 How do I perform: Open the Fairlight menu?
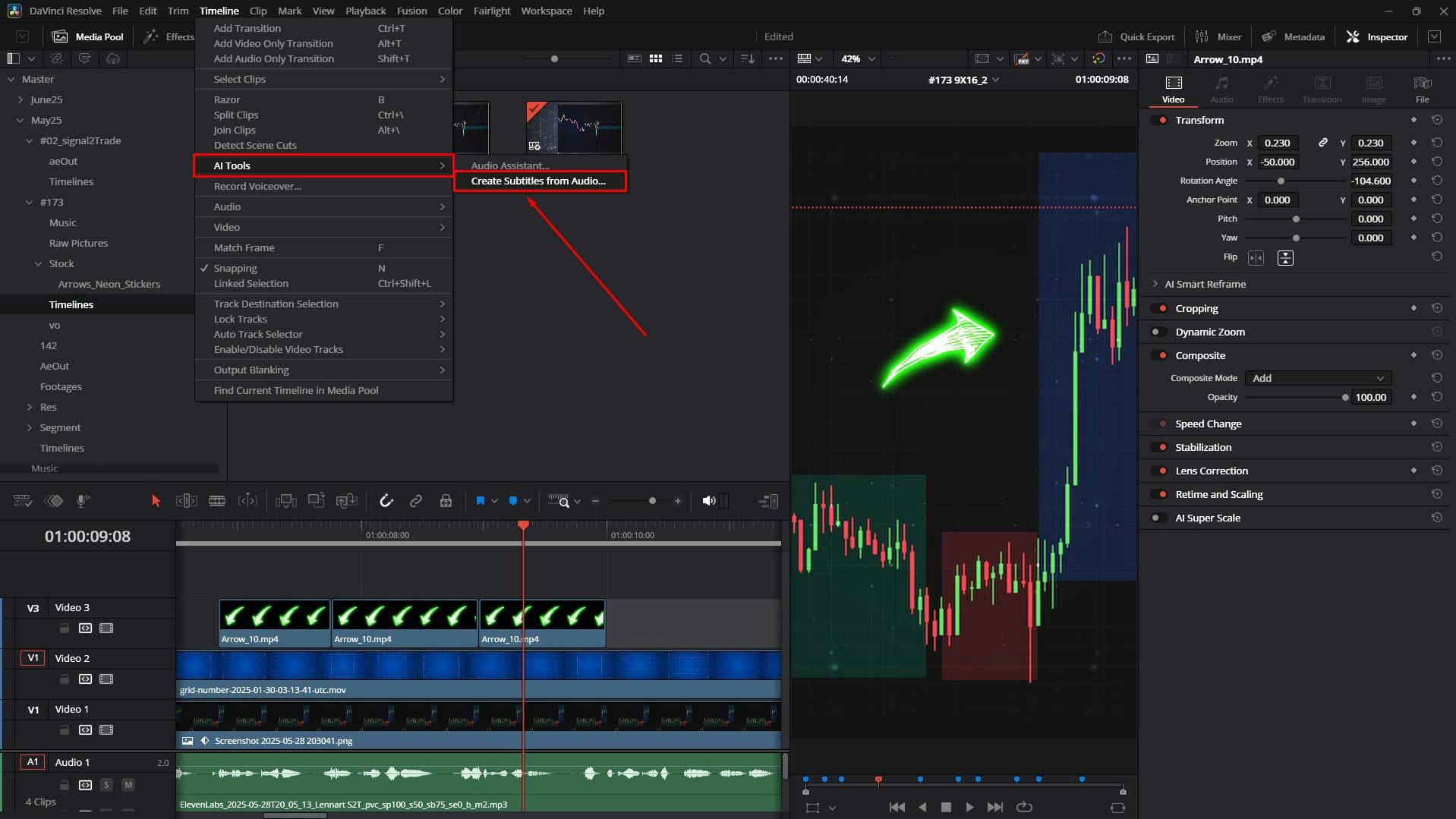pyautogui.click(x=491, y=11)
